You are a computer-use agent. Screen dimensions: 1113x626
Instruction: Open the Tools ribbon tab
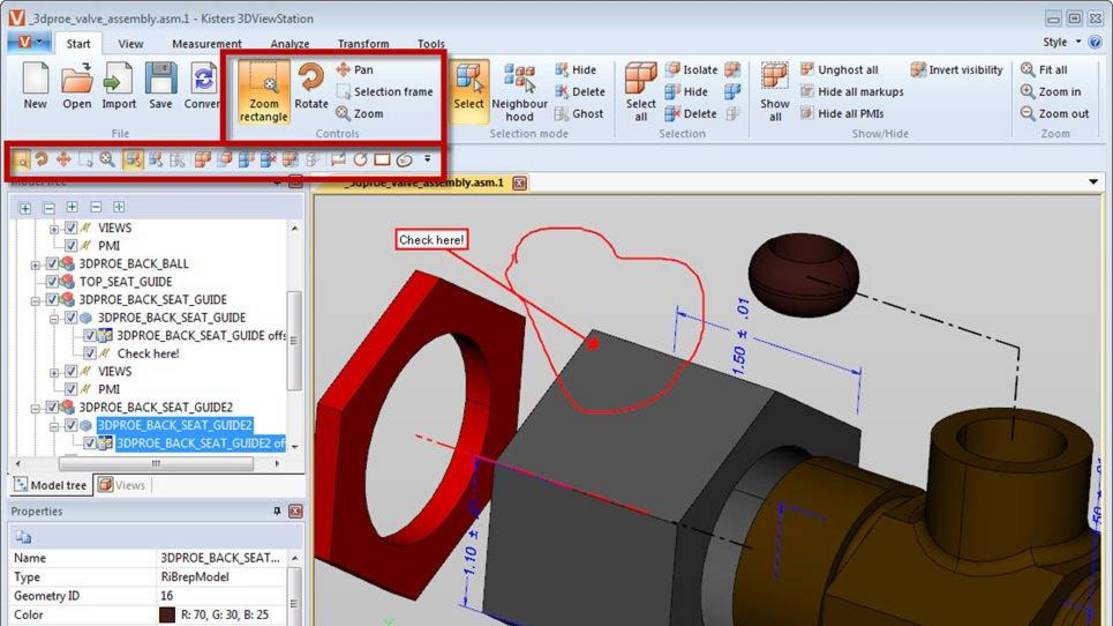[431, 43]
